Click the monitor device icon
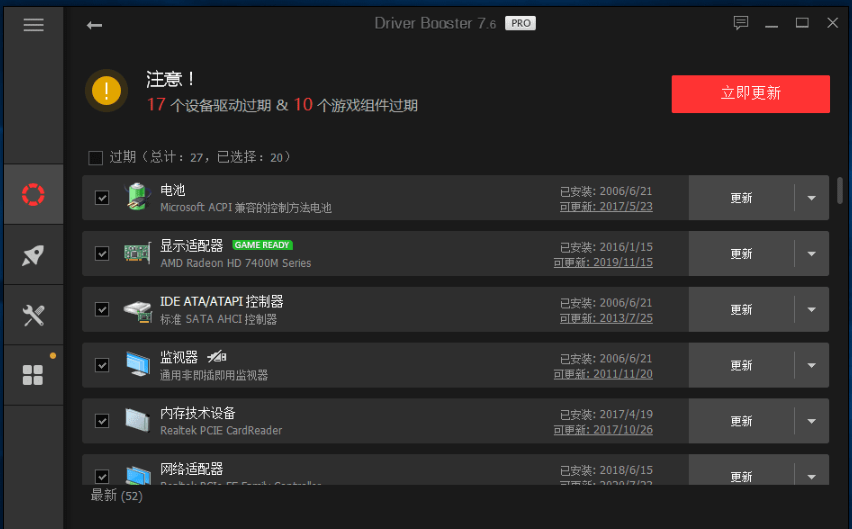This screenshot has height=529, width=852. [x=138, y=364]
